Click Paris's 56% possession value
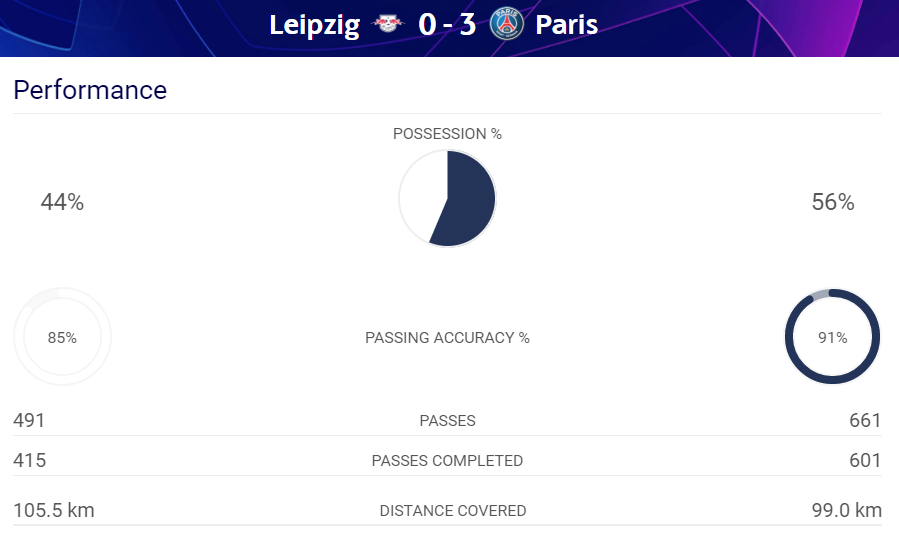 coord(833,202)
